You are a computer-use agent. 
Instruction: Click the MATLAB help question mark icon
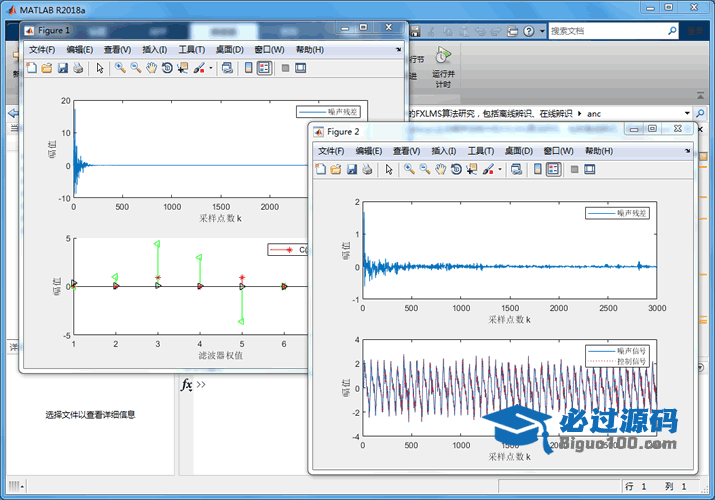(529, 31)
